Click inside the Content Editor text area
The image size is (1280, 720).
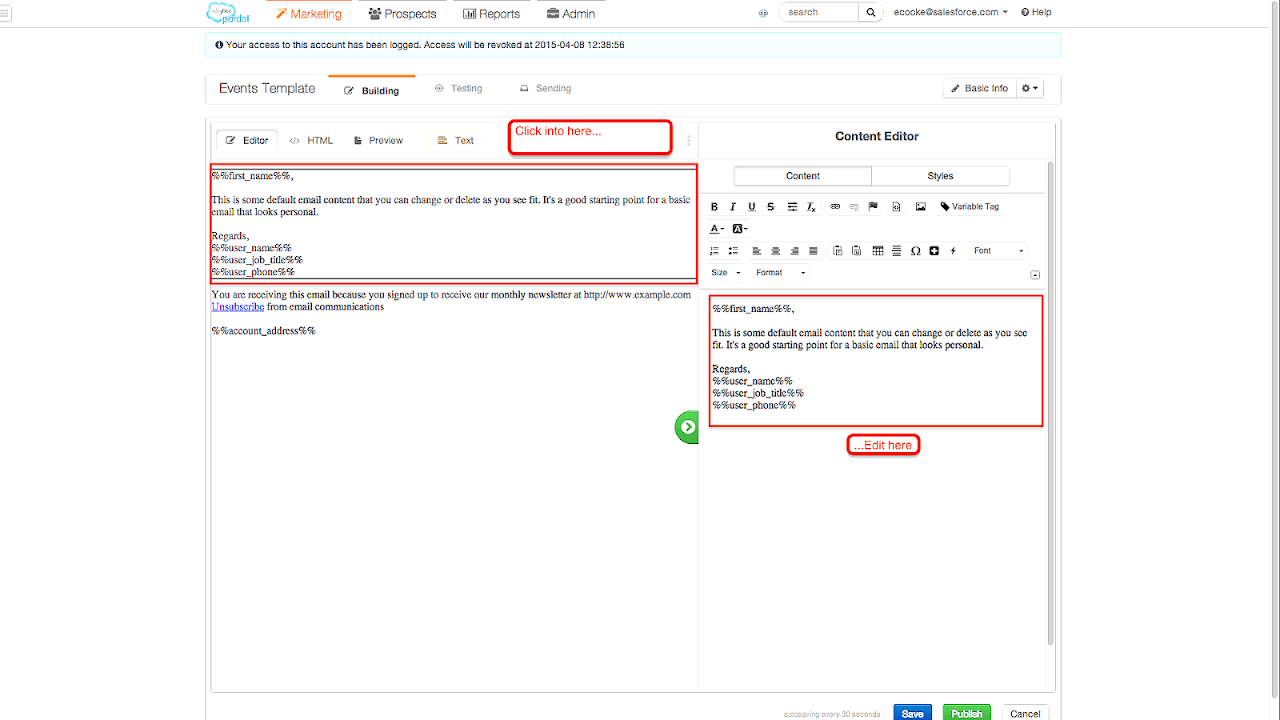coord(876,361)
